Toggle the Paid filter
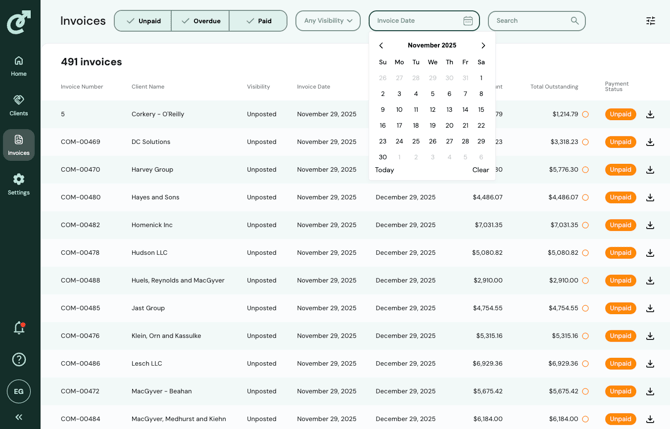The image size is (670, 429). (x=258, y=21)
